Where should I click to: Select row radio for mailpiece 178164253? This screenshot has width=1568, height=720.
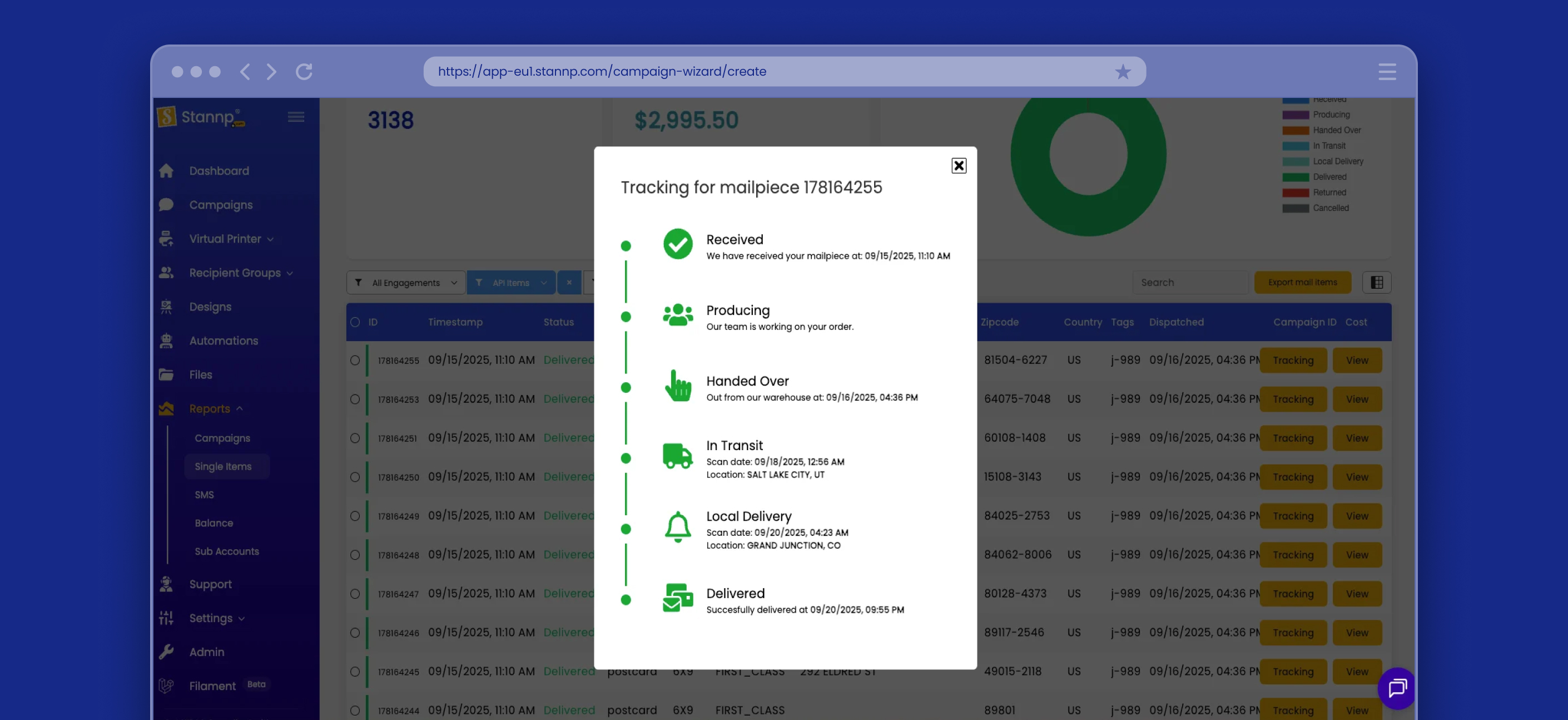(x=355, y=400)
